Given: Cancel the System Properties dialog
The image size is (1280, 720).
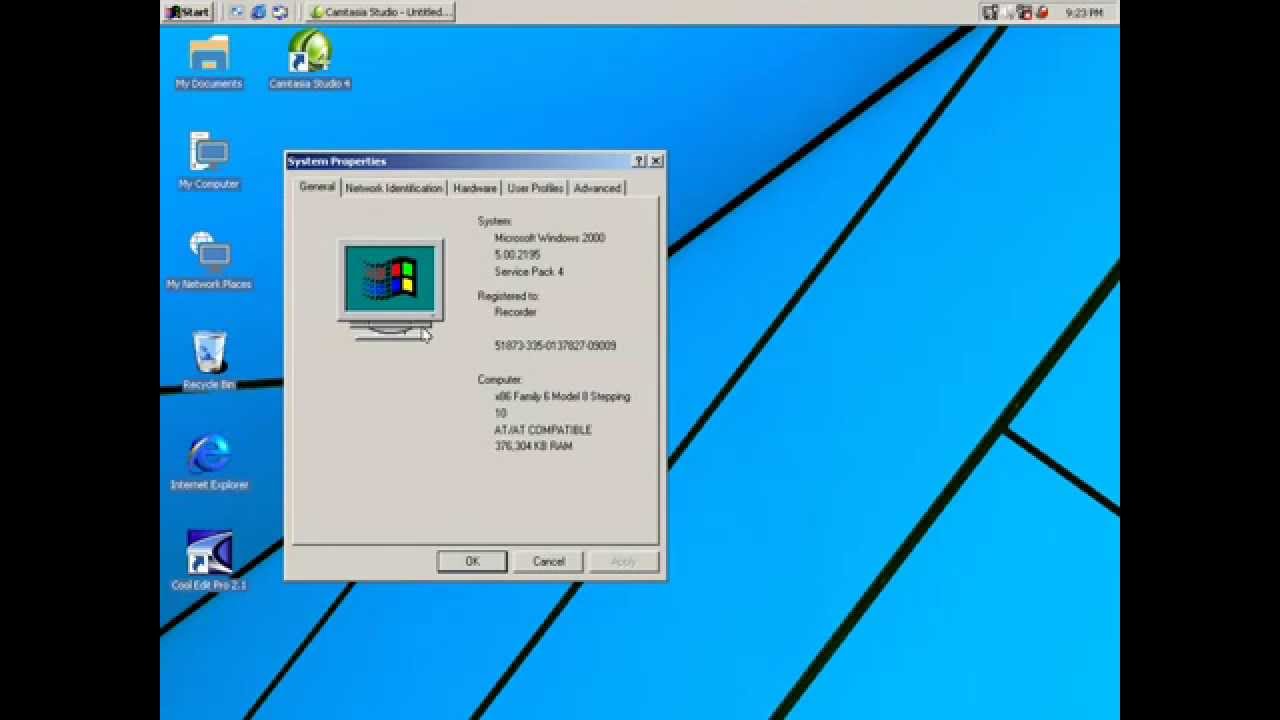Looking at the screenshot, I should pos(548,561).
